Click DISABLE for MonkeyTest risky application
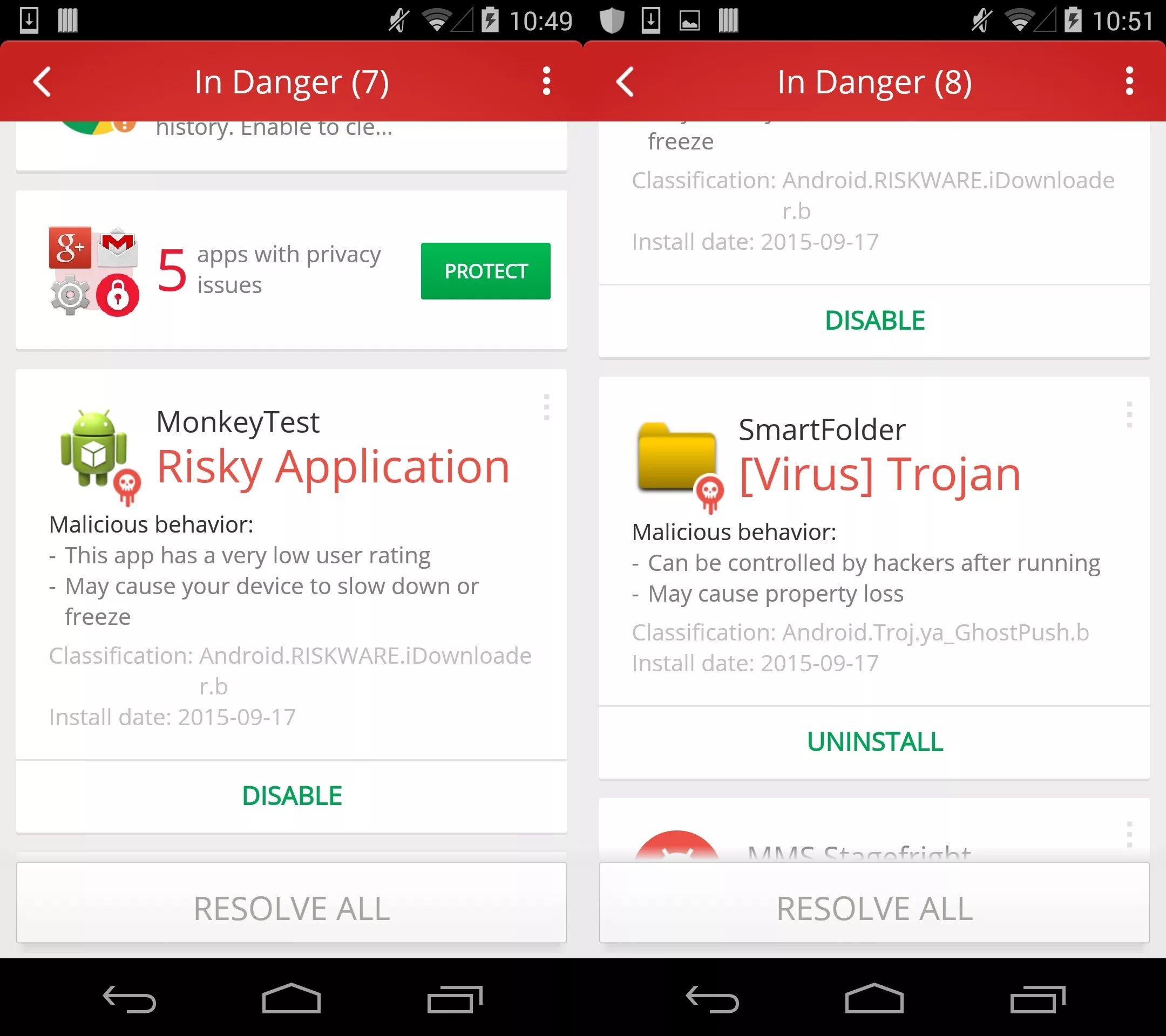The image size is (1166, 1036). [292, 795]
